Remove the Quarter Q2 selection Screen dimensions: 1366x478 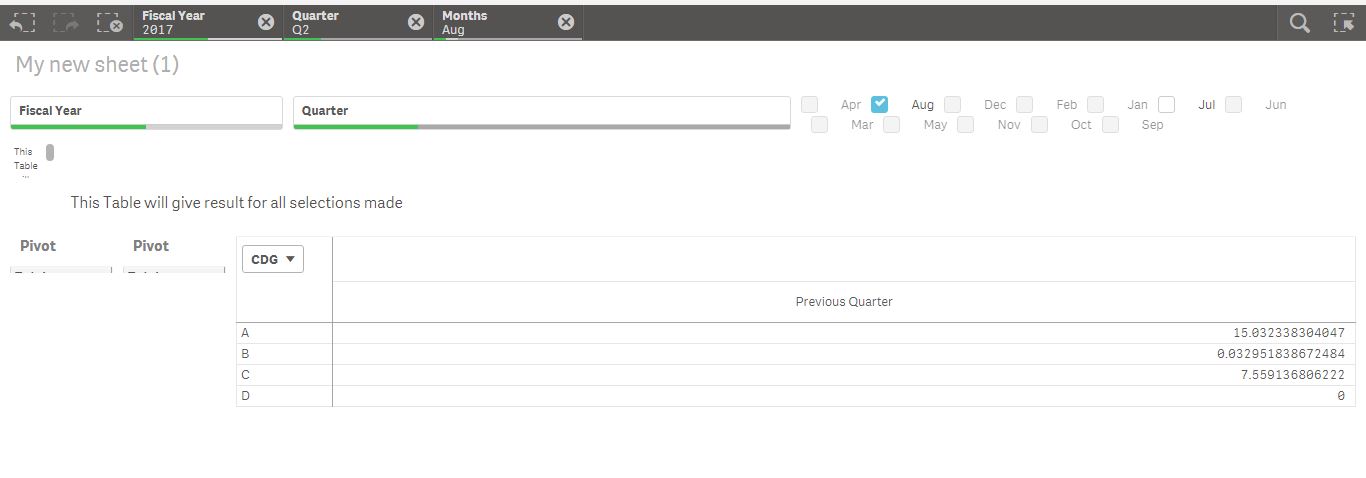click(416, 22)
